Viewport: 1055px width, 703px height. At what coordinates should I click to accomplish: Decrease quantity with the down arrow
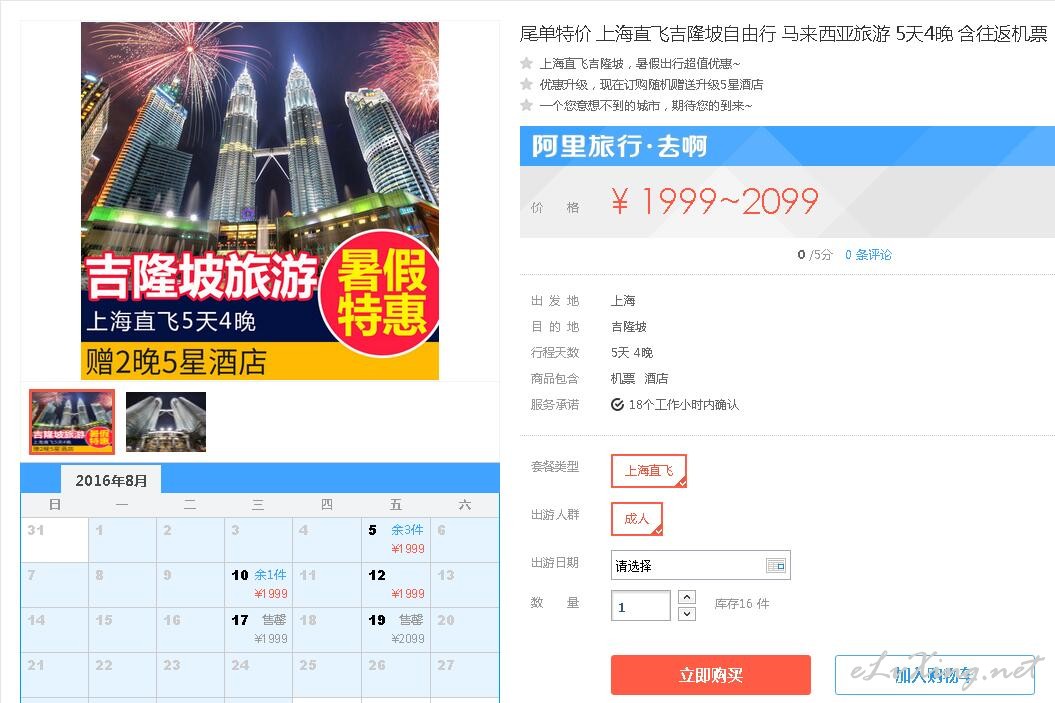click(686, 614)
